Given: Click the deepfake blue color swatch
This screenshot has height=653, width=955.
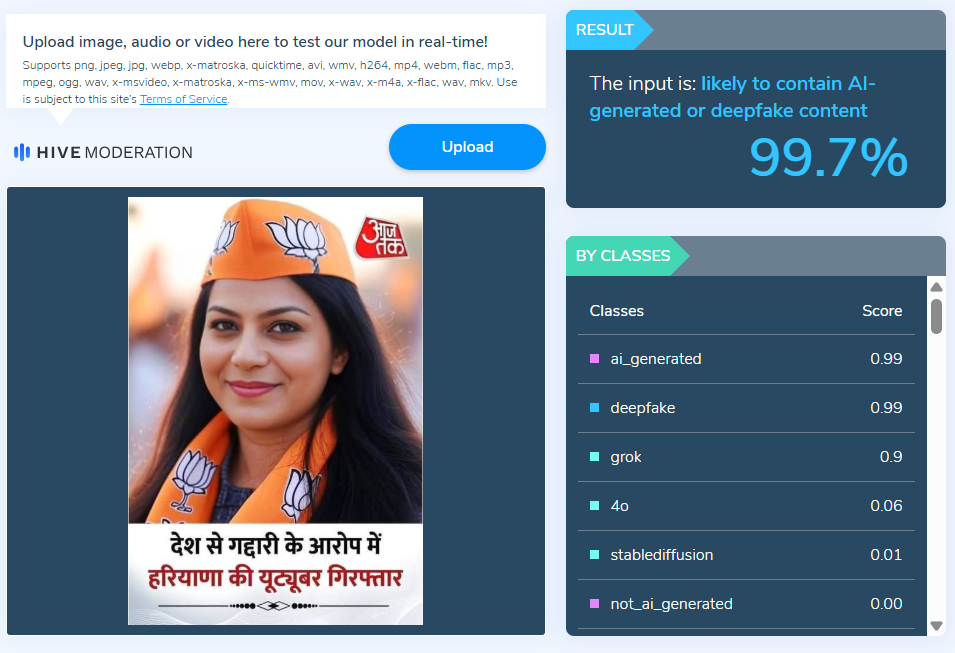Looking at the screenshot, I should pyautogui.click(x=594, y=408).
